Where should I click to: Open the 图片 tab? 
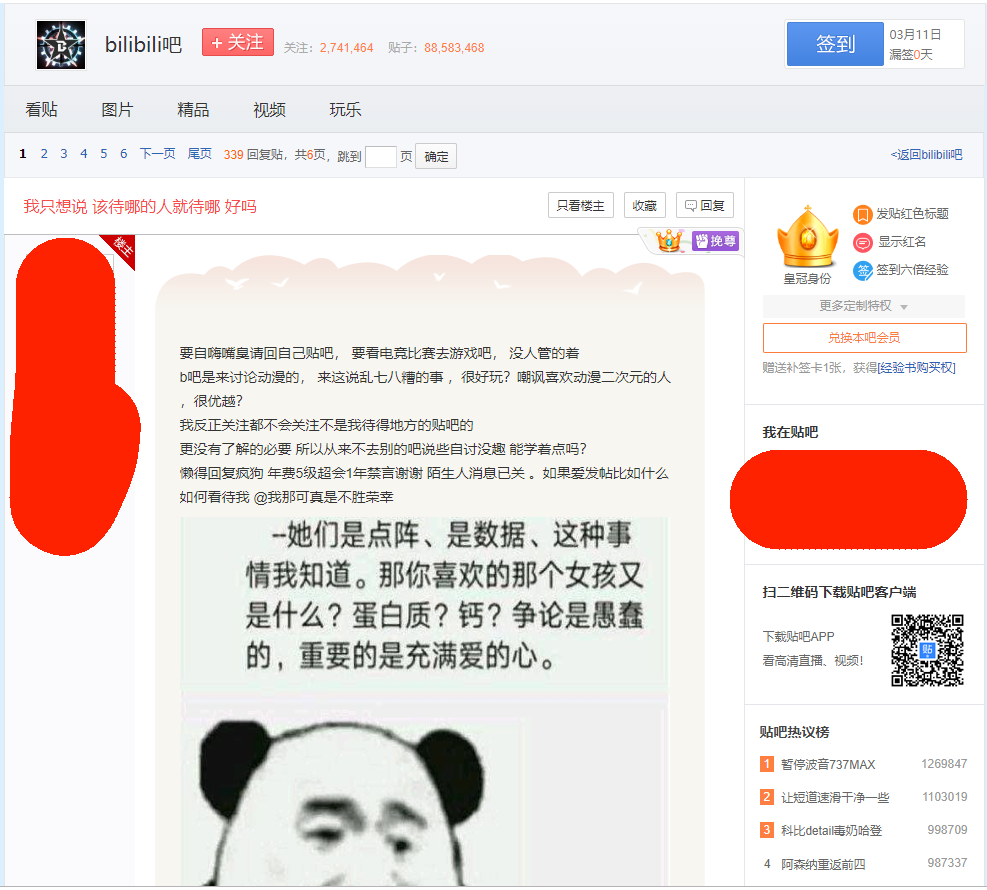pyautogui.click(x=117, y=110)
